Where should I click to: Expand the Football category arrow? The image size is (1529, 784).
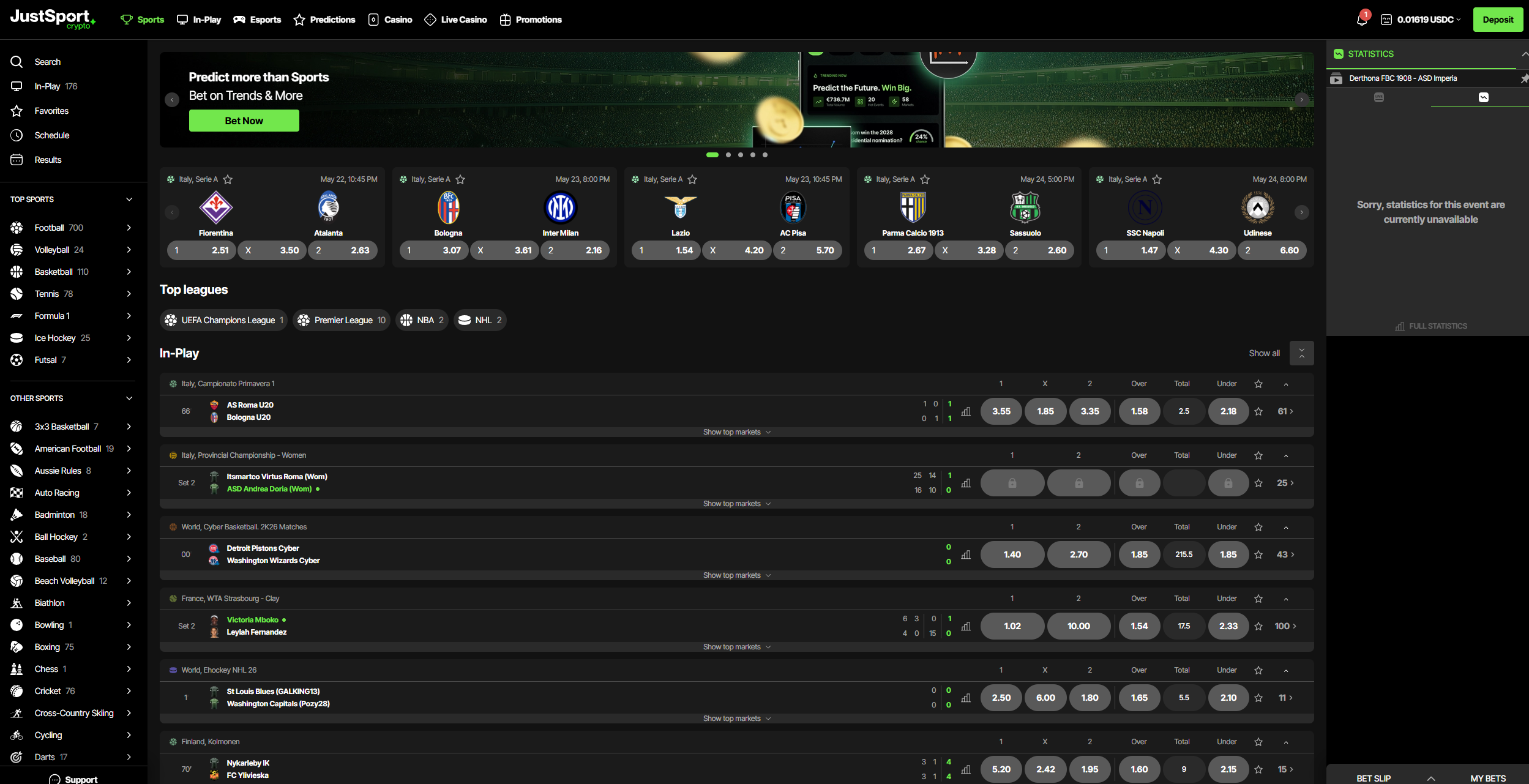pos(129,228)
